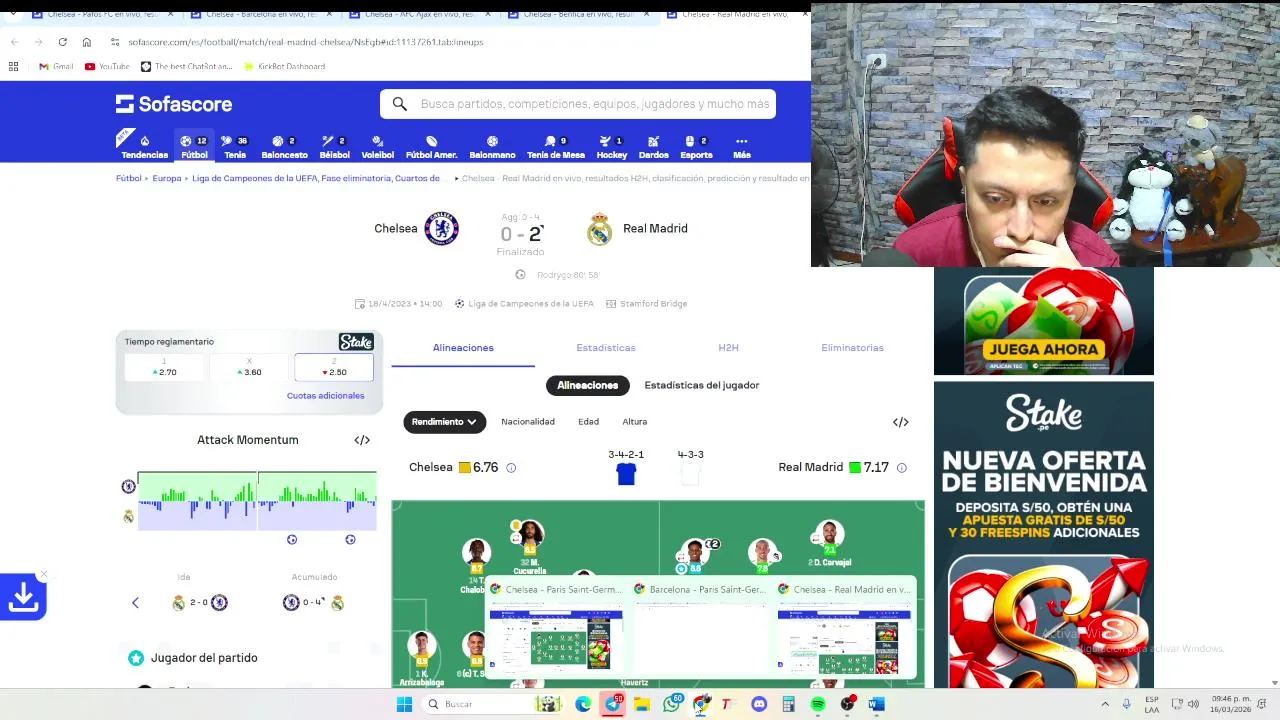Click the Sofascore logo

click(x=174, y=104)
